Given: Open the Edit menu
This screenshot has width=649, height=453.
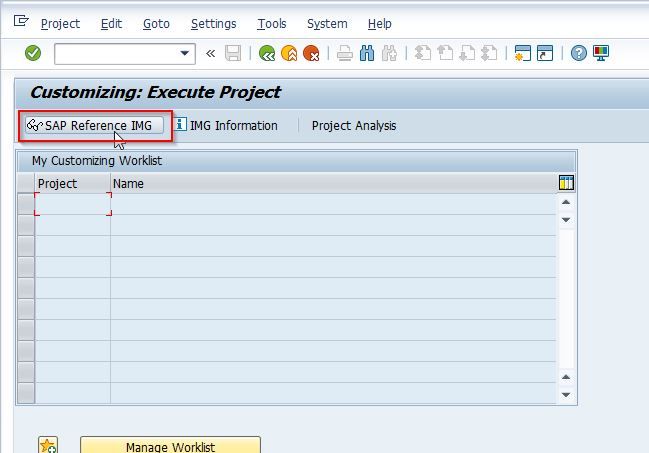Looking at the screenshot, I should click(111, 24).
